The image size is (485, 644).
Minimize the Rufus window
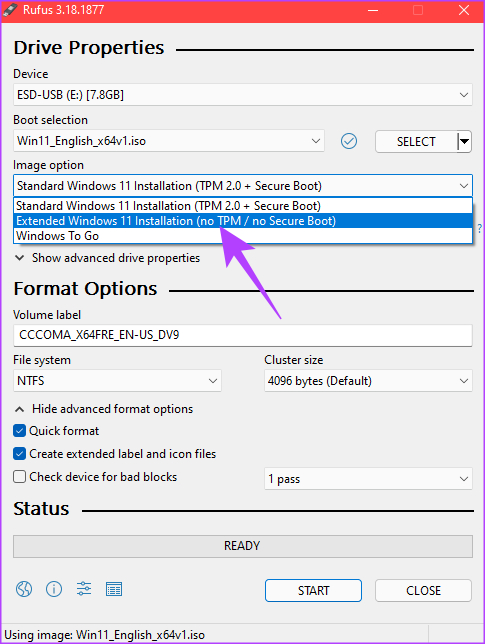tap(373, 10)
